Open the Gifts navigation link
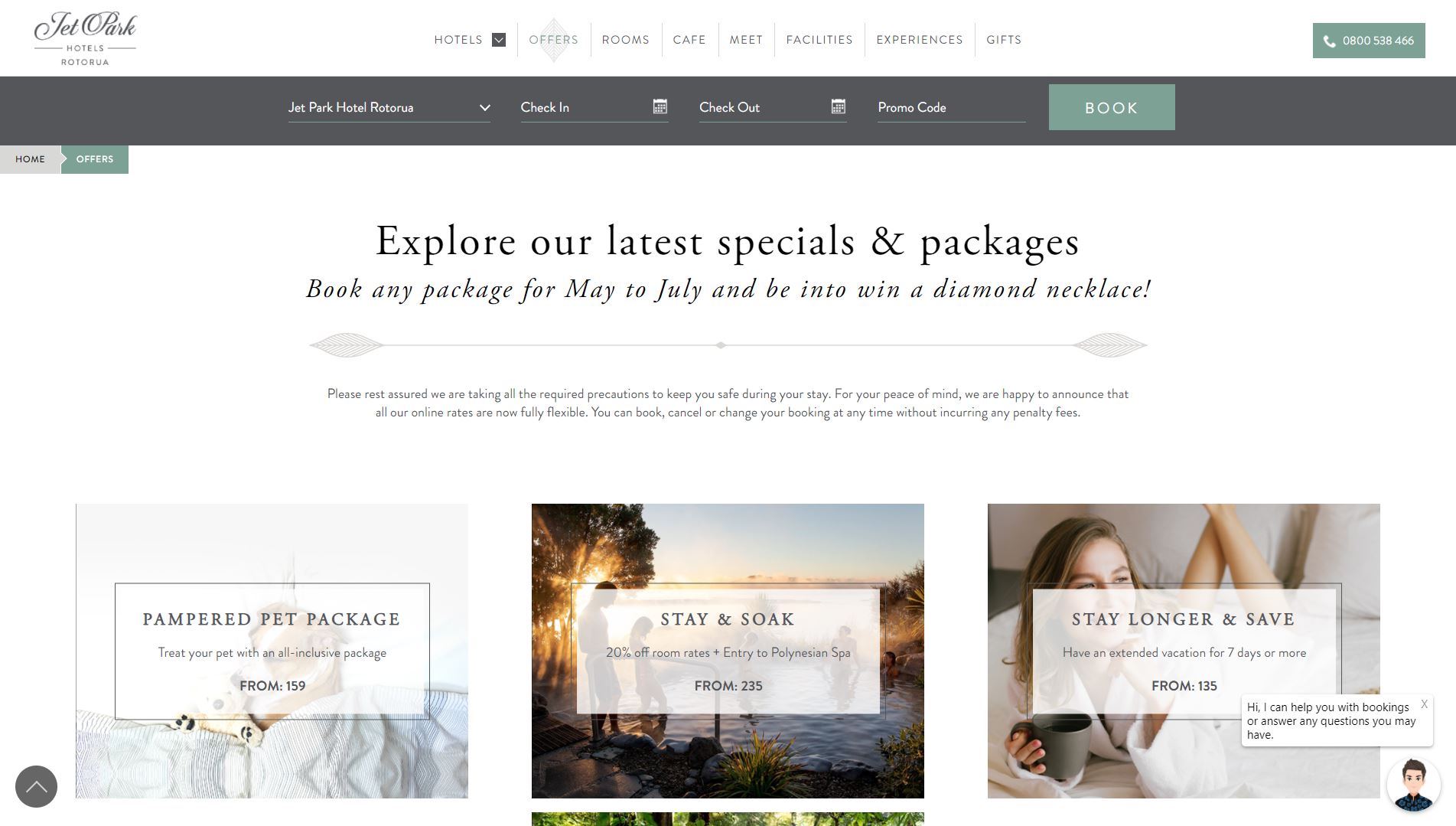 tap(1004, 40)
